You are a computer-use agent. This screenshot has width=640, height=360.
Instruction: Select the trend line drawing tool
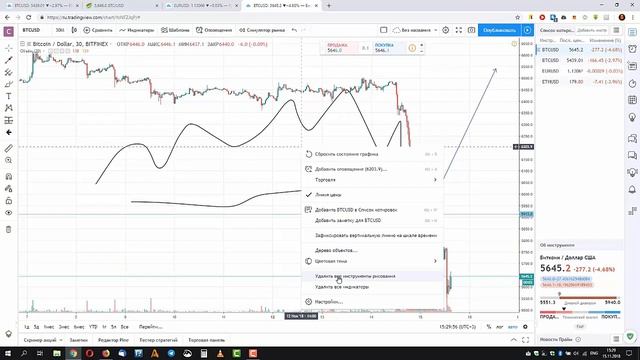(9, 60)
